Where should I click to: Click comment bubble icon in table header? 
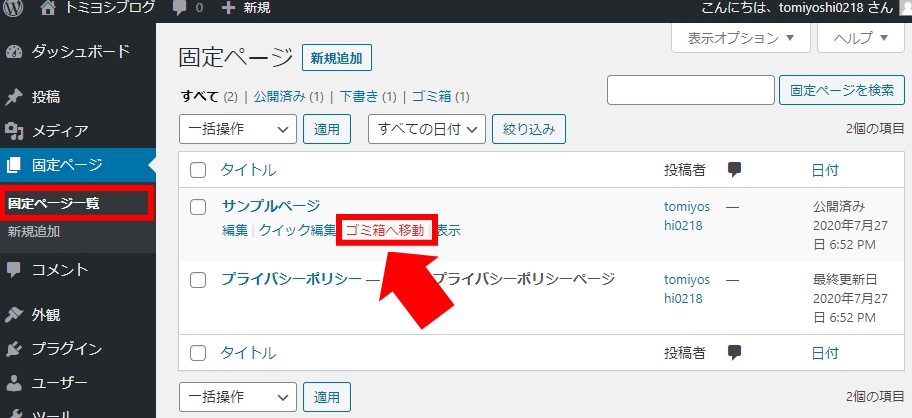pyautogui.click(x=735, y=170)
